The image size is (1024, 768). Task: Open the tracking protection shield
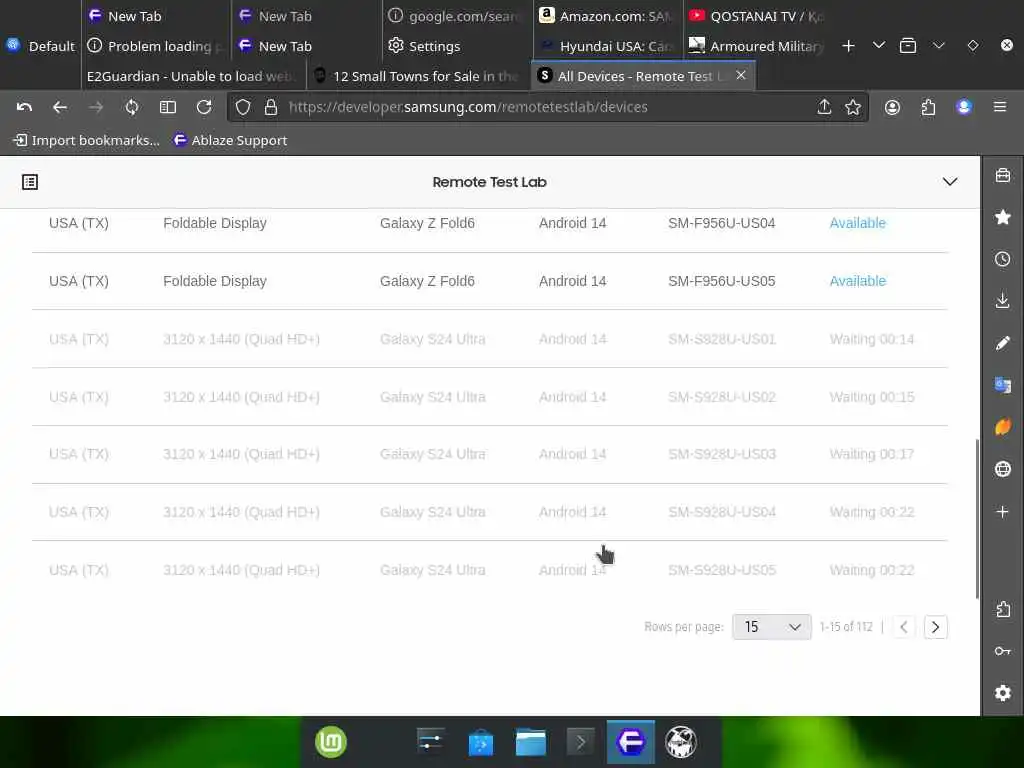pos(243,107)
